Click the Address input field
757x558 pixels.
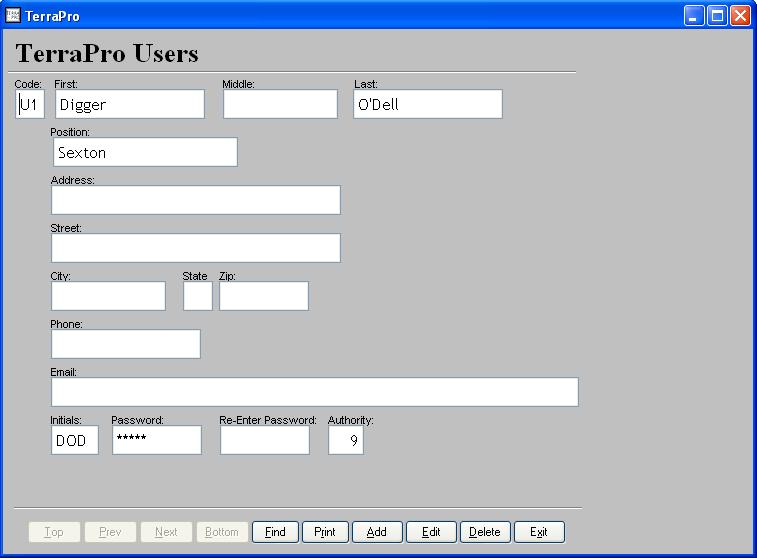click(x=196, y=200)
